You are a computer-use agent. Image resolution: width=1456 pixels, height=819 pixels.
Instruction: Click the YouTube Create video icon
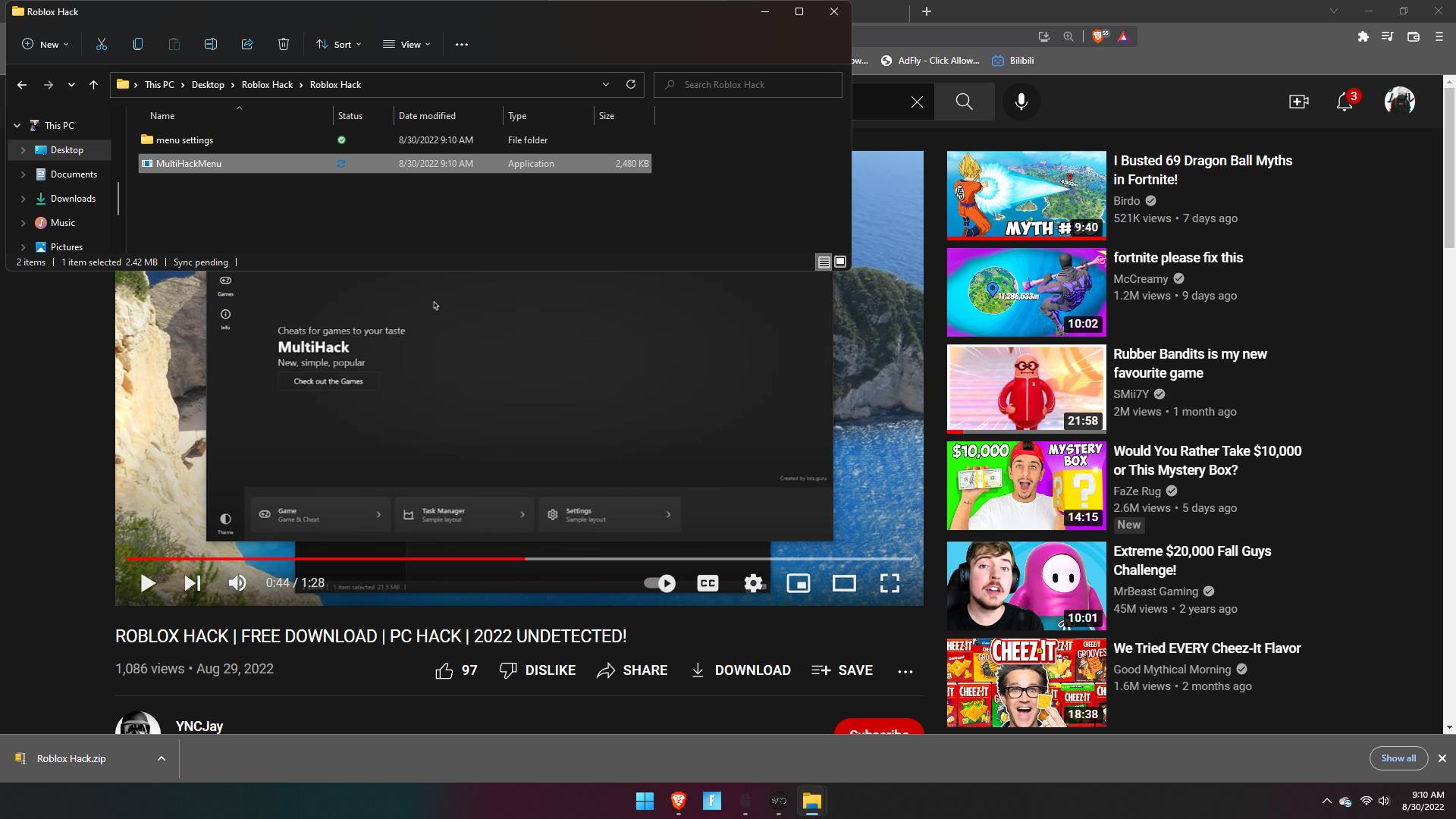pyautogui.click(x=1298, y=102)
